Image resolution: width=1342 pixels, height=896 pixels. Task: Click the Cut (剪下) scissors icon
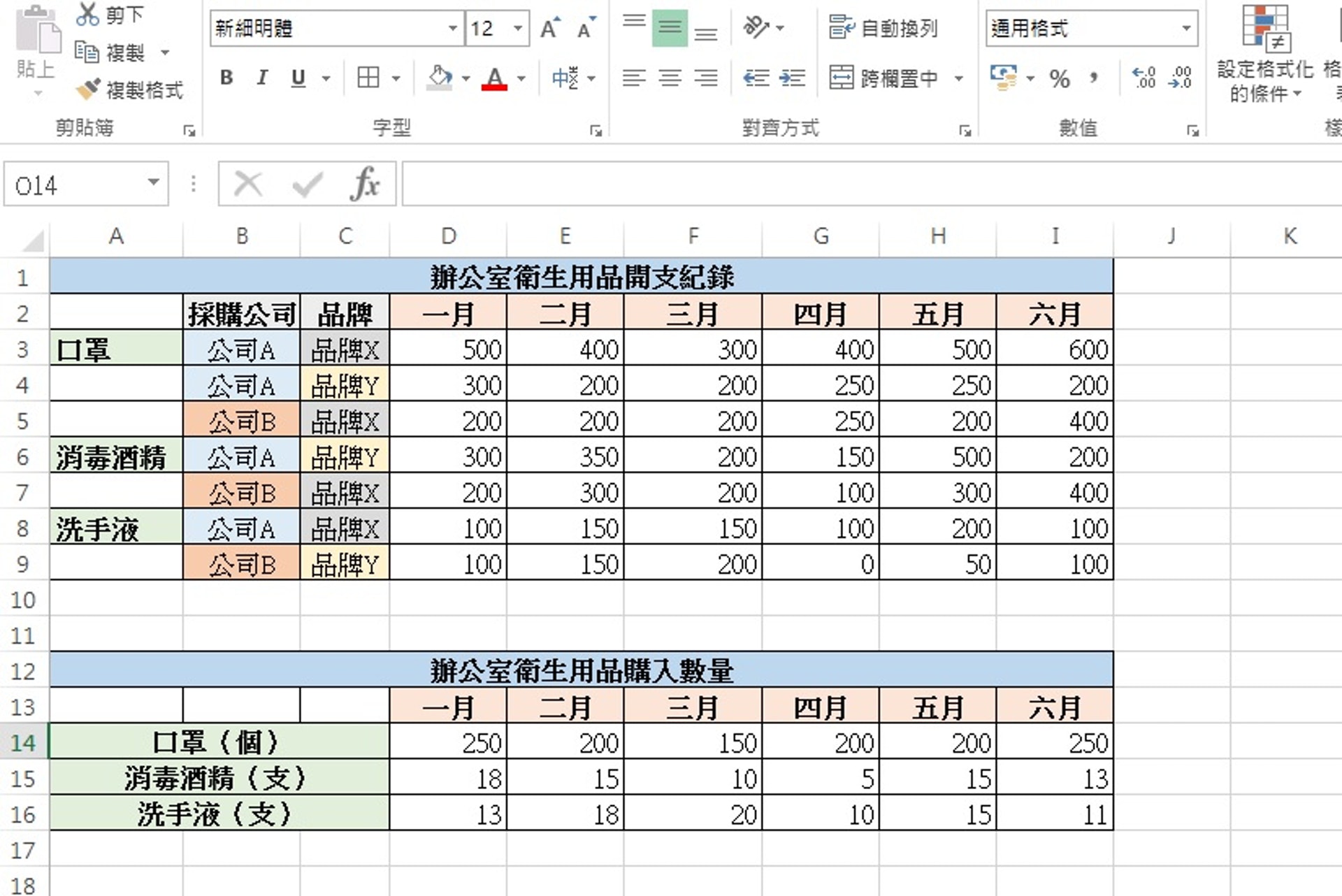pos(87,14)
